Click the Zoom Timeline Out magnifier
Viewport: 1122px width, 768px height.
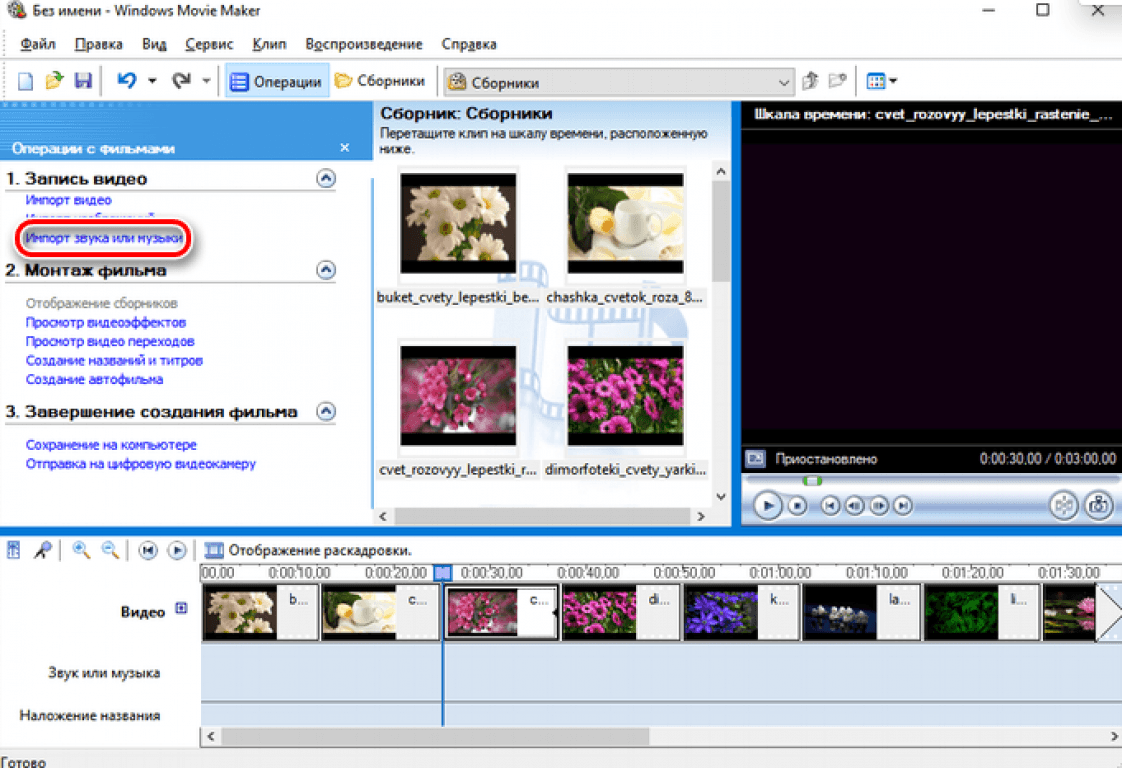[109, 550]
